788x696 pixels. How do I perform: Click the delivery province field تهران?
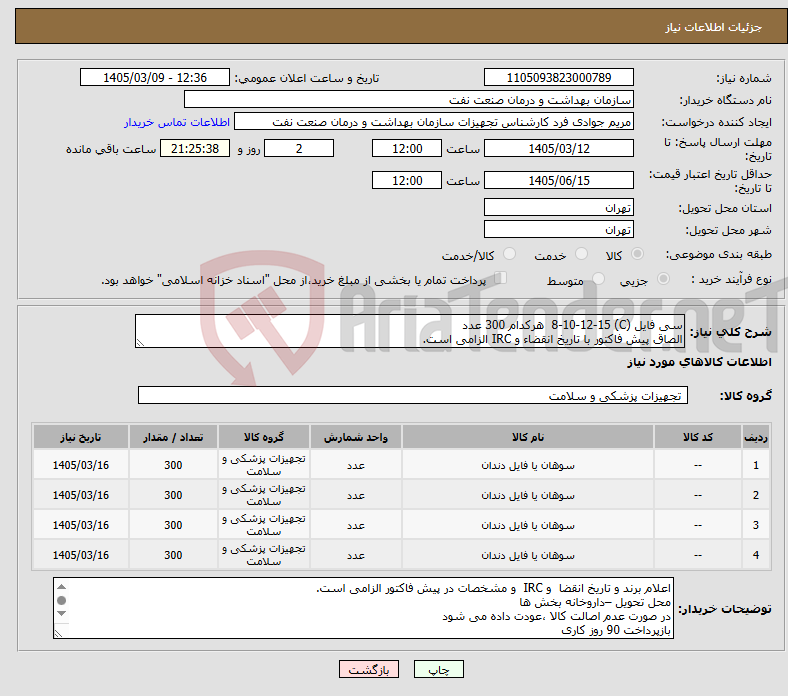click(558, 207)
